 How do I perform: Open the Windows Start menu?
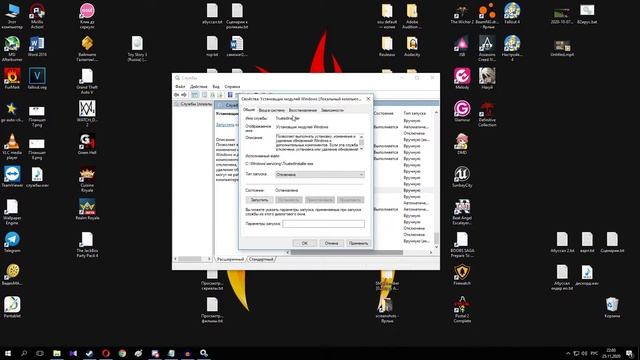point(8,353)
